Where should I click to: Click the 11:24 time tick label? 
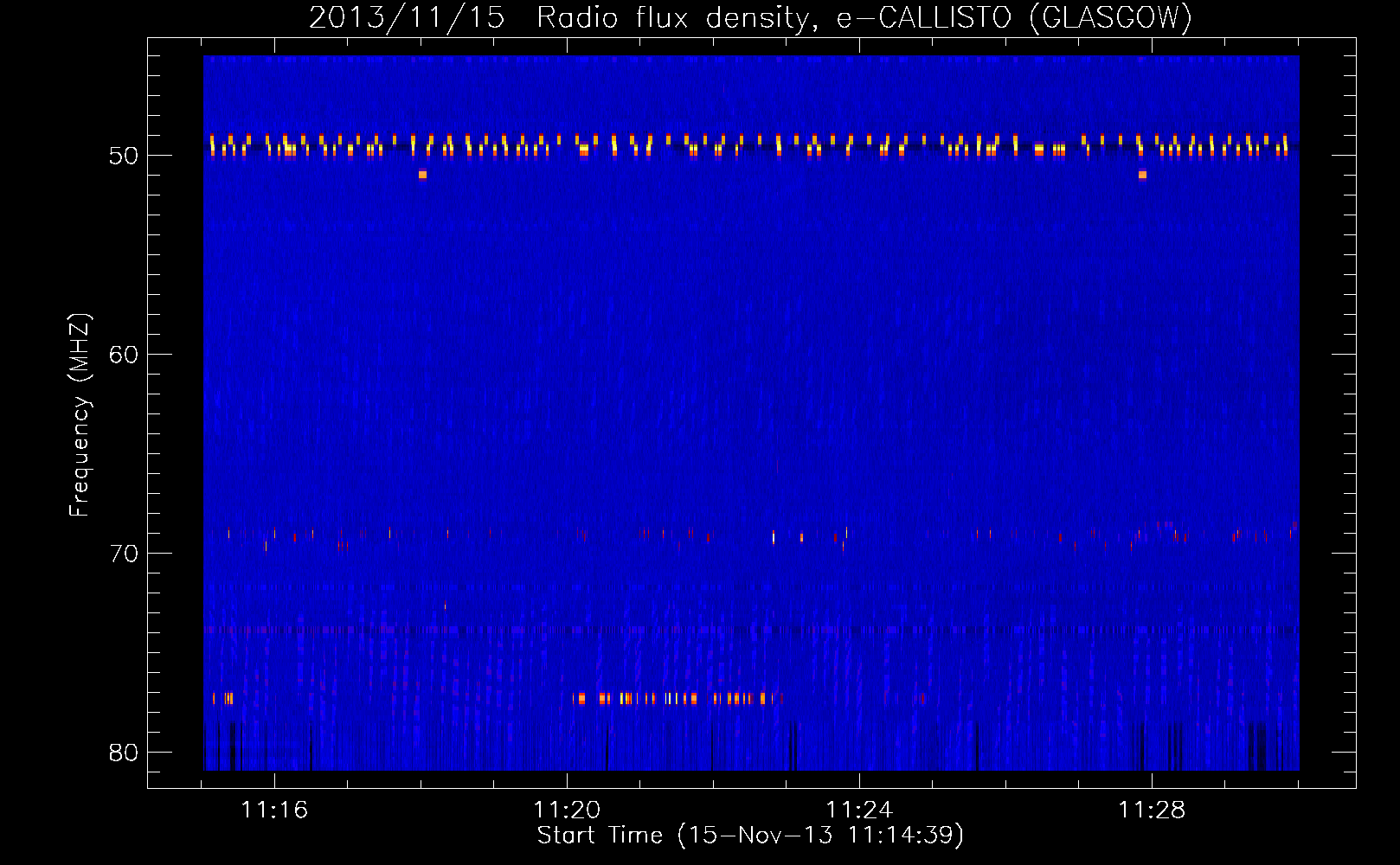pyautogui.click(x=859, y=811)
